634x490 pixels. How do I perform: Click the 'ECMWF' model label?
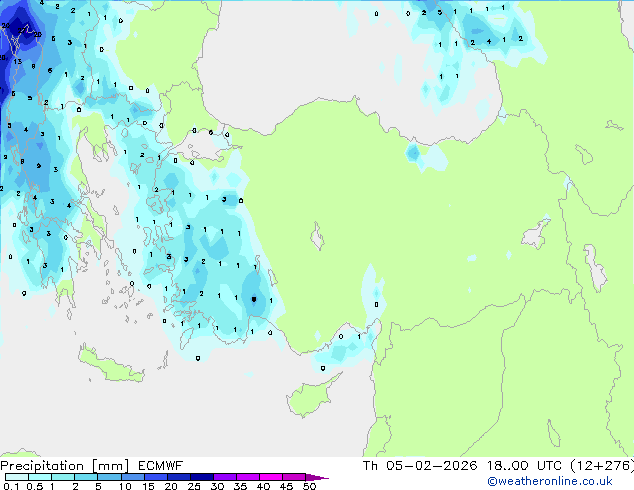161,466
